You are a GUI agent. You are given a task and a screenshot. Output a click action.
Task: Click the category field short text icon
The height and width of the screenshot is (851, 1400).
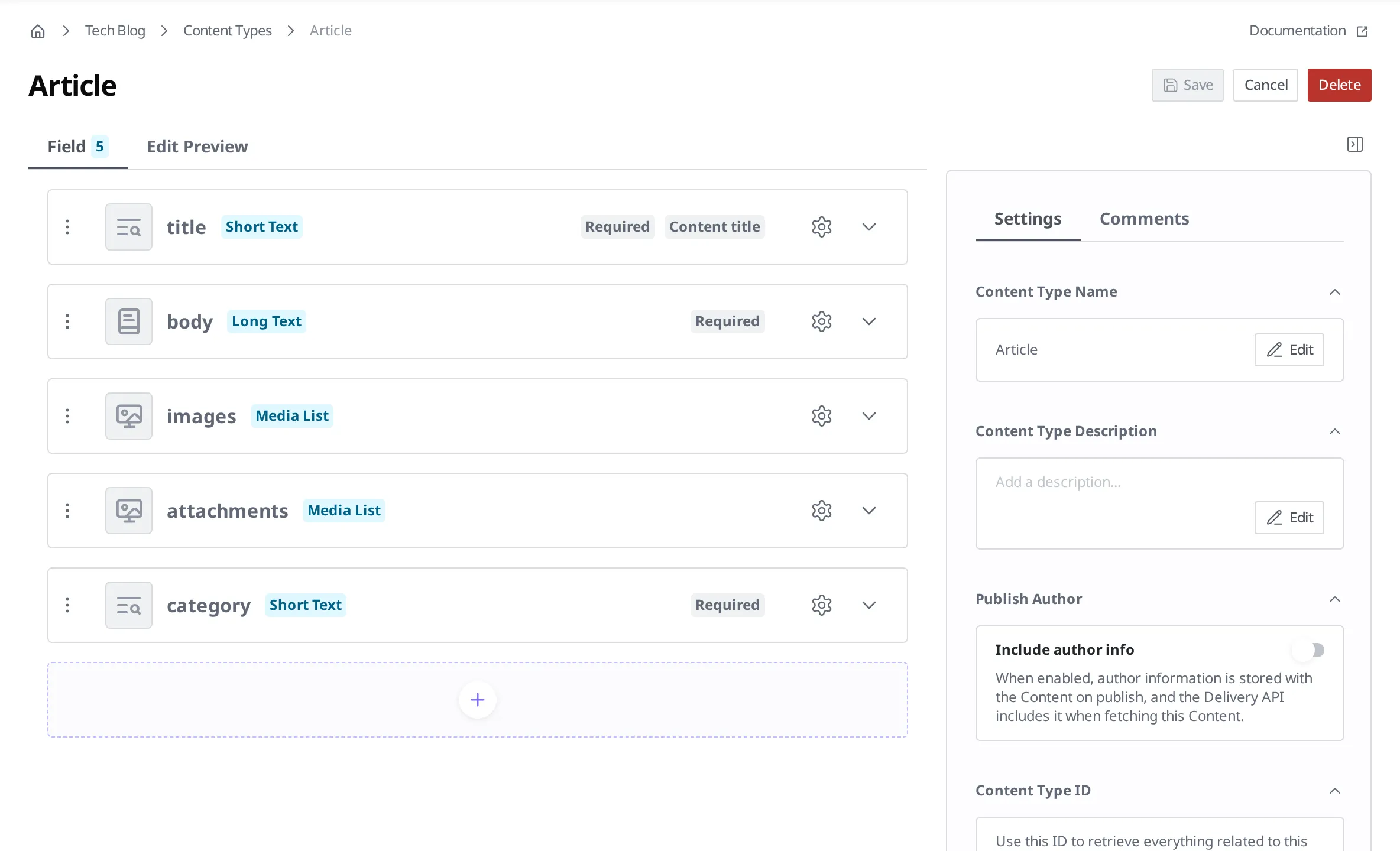129,605
